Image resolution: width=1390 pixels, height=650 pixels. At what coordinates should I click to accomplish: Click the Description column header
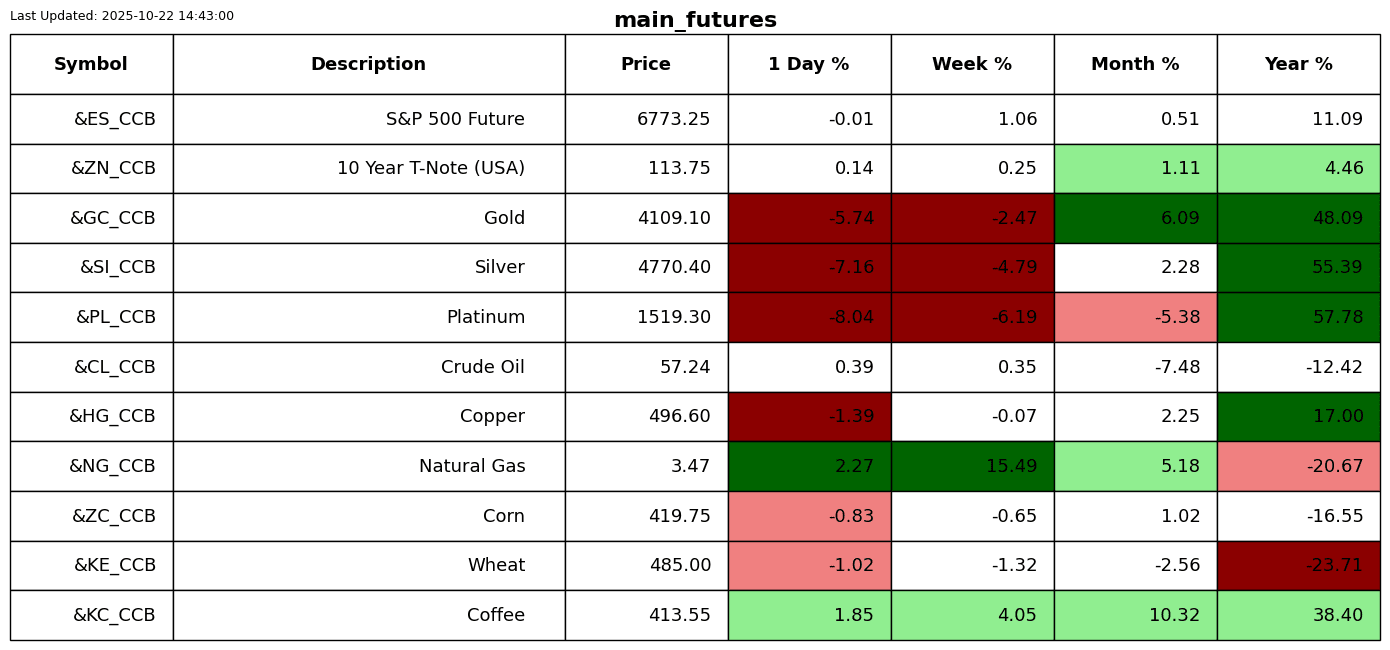pyautogui.click(x=368, y=64)
